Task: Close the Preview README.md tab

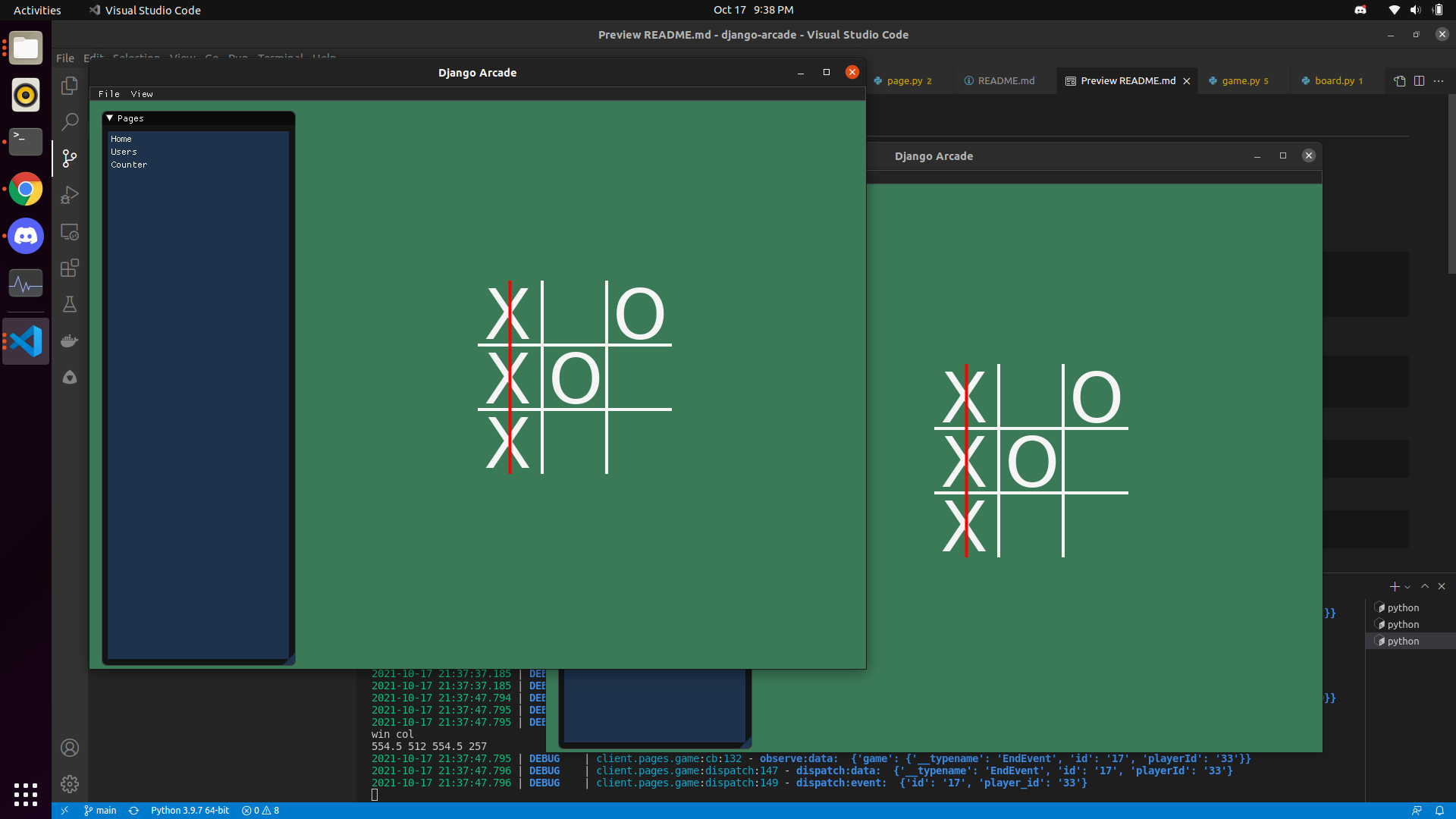Action: [1187, 81]
